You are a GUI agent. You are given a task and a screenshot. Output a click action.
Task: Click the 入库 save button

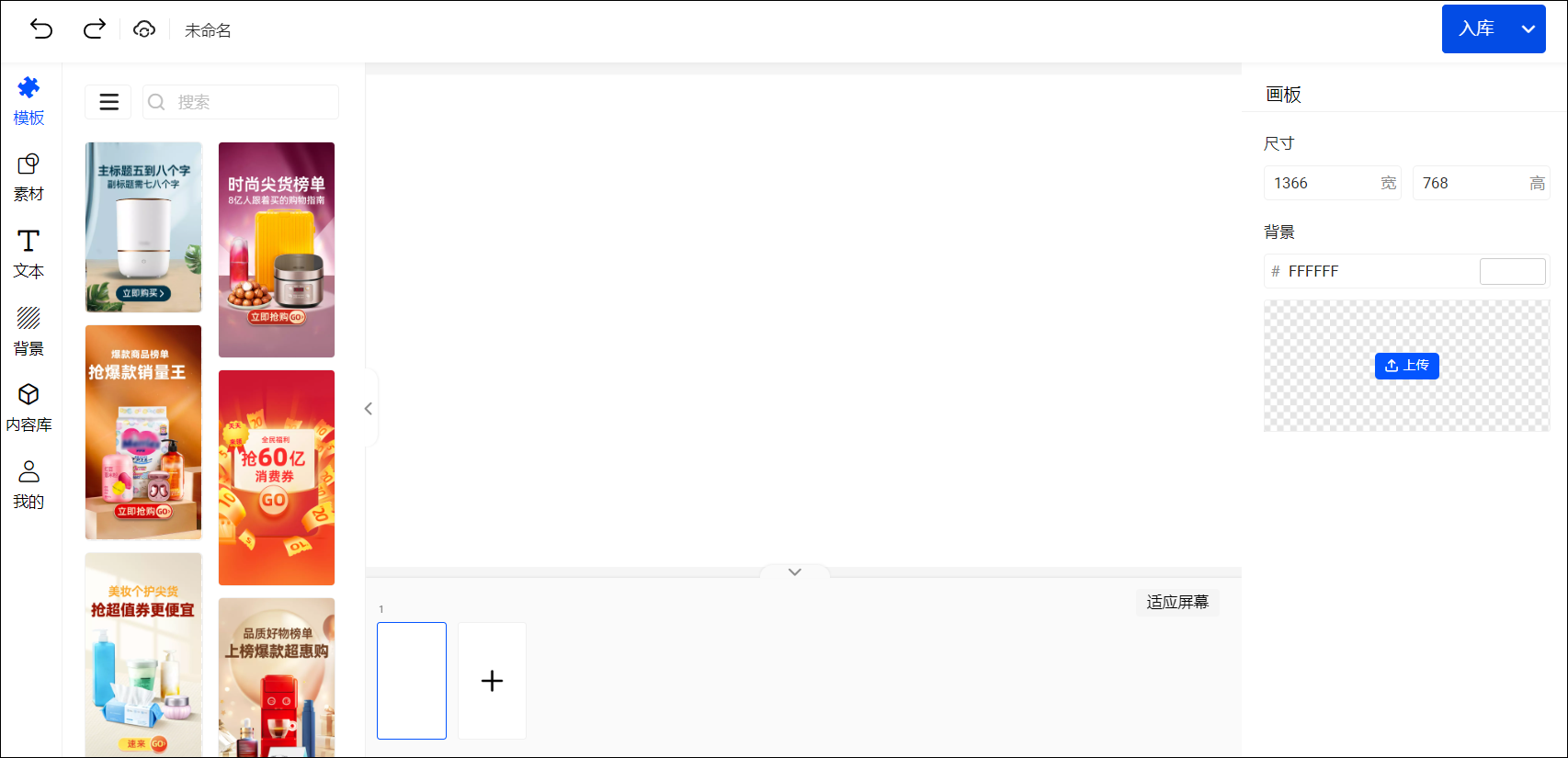tap(1477, 29)
